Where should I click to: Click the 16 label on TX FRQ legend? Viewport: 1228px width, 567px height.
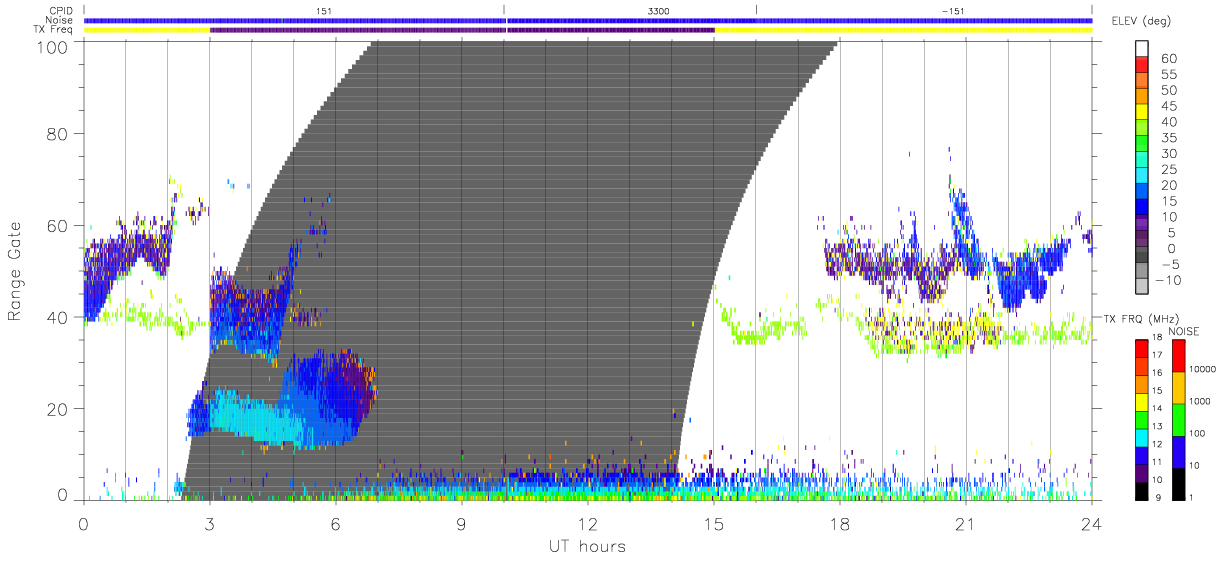click(x=1158, y=373)
